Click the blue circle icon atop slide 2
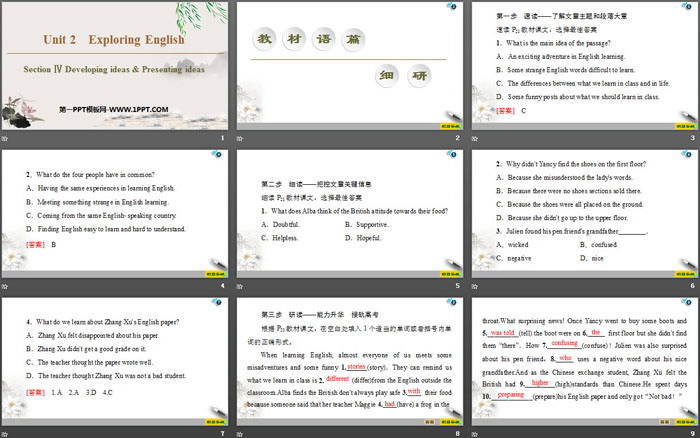This screenshot has height=438, width=700. tap(452, 6)
